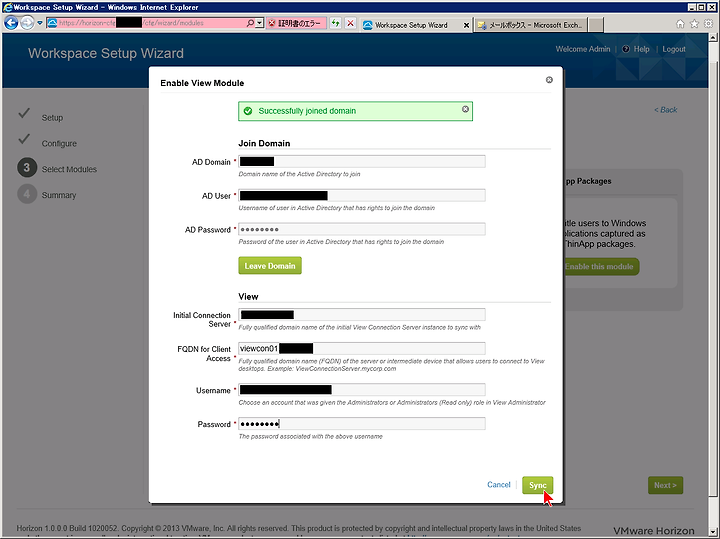Screen dimensions: 720x539
Task: Select step 4 Summary
Action: [47, 195]
